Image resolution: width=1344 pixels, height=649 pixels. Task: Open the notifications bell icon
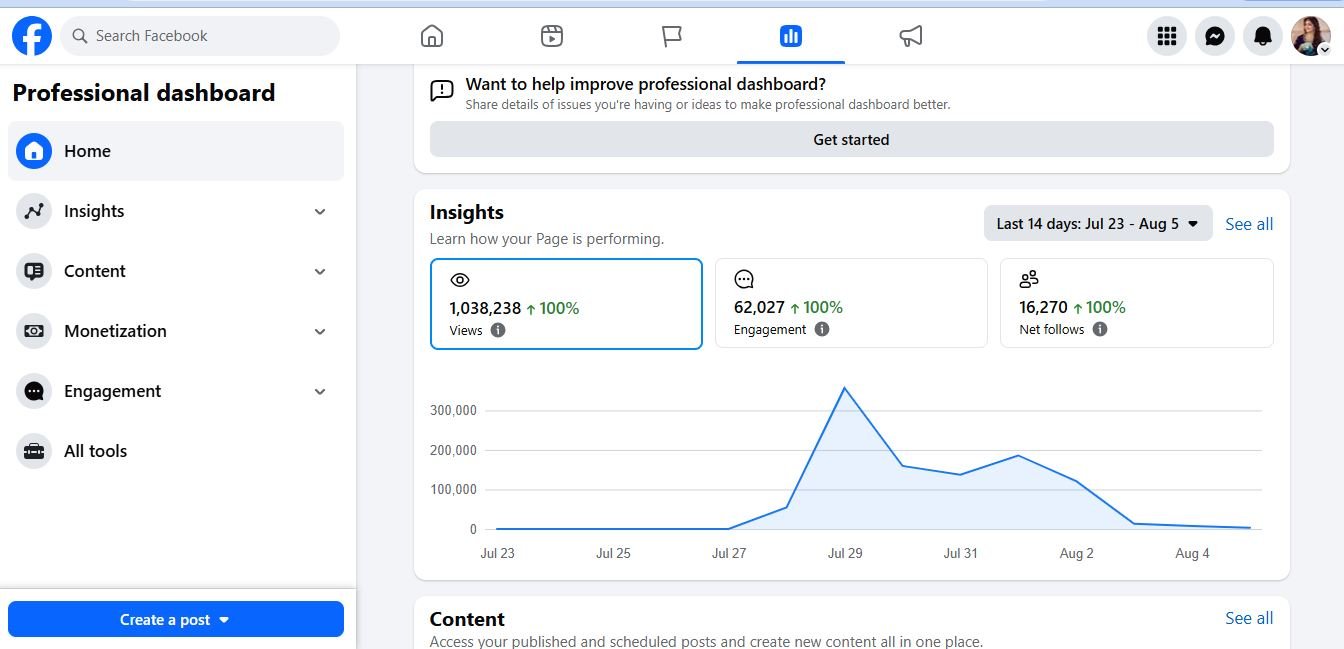point(1263,36)
